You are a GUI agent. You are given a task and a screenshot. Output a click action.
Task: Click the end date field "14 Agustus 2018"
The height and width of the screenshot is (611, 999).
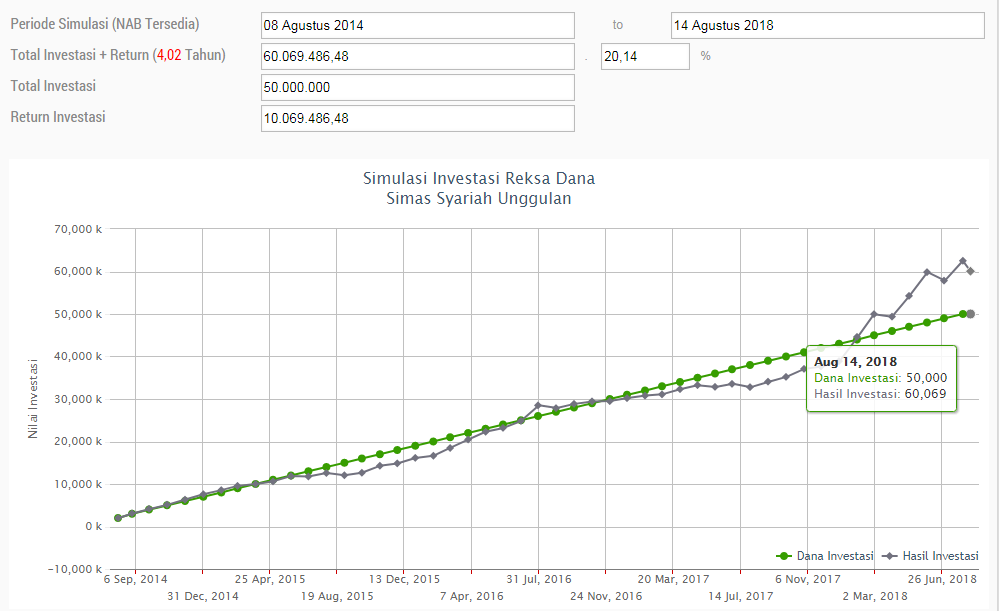pyautogui.click(x=826, y=25)
